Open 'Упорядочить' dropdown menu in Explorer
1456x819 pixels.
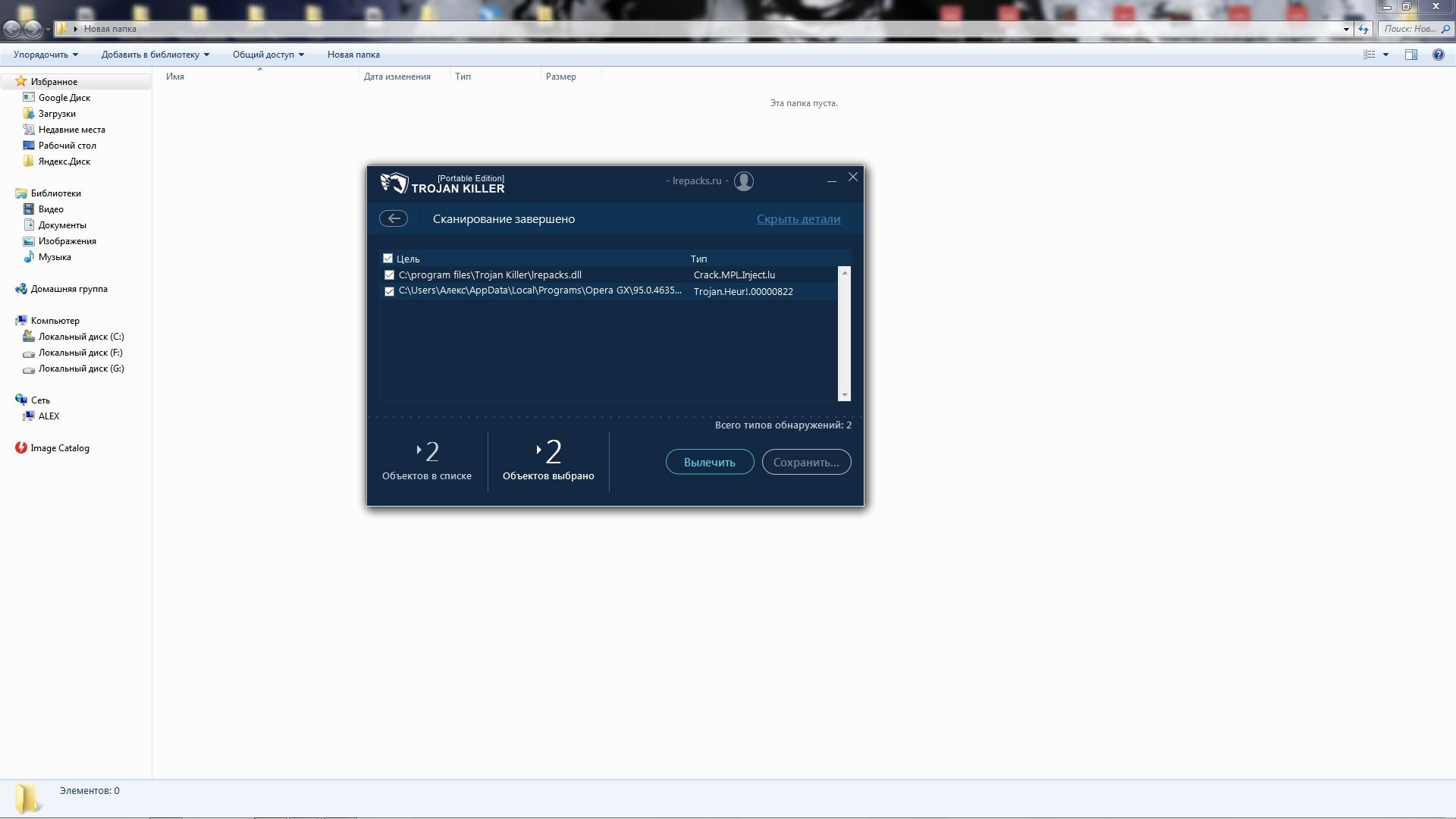[45, 55]
